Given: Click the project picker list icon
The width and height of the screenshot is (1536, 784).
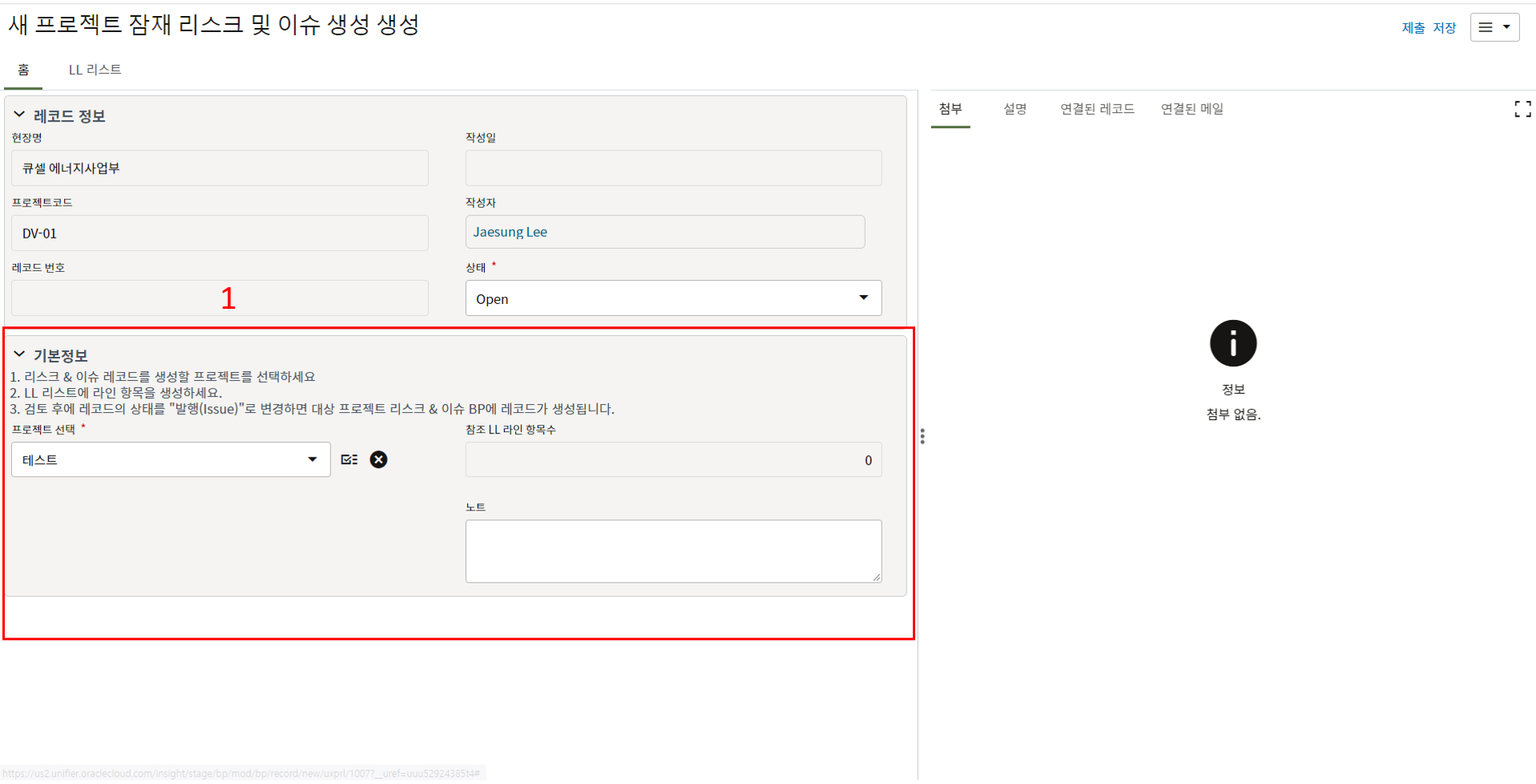Looking at the screenshot, I should 350,460.
